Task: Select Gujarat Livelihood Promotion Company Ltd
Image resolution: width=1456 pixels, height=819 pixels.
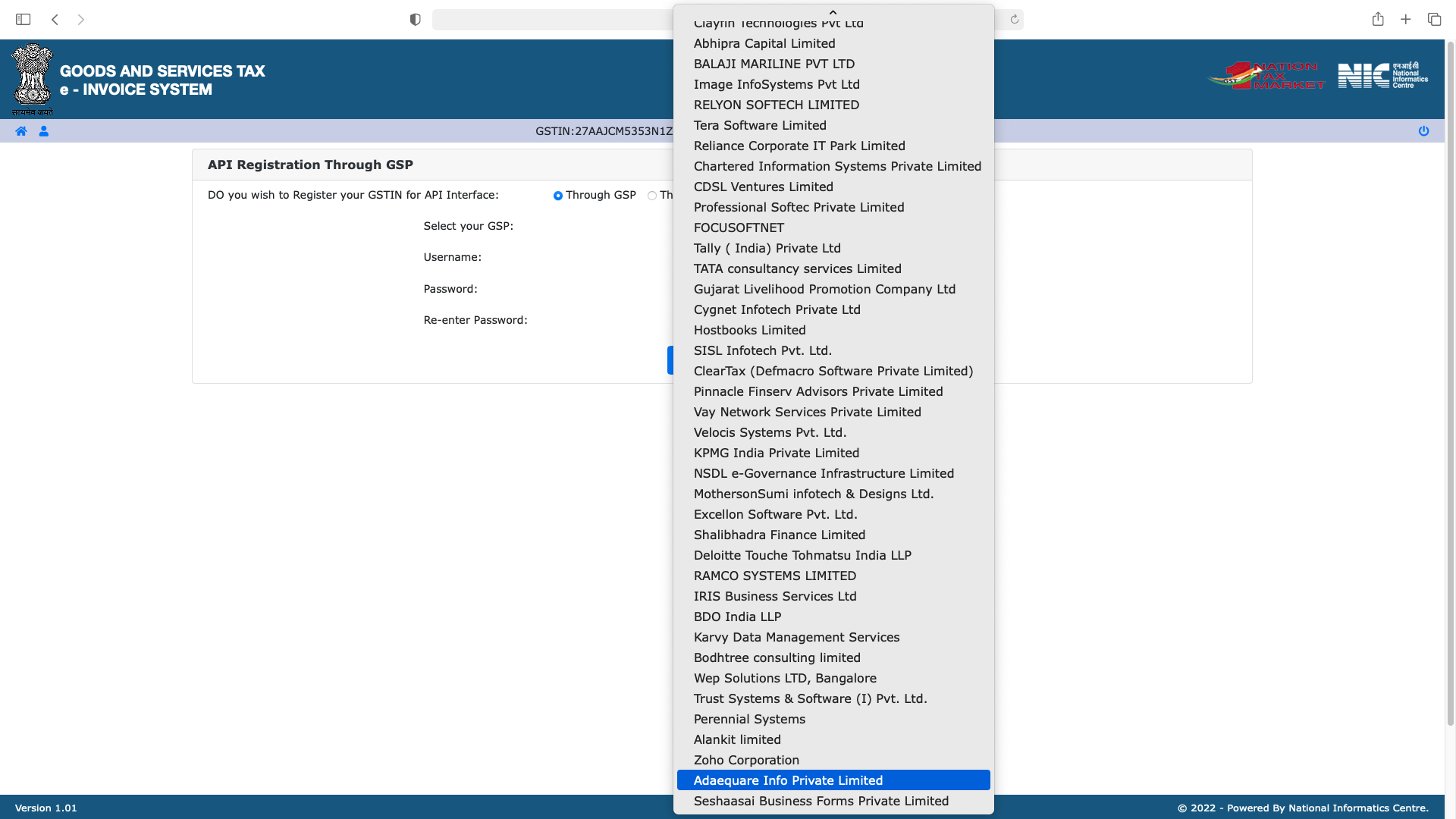Action: (x=833, y=290)
